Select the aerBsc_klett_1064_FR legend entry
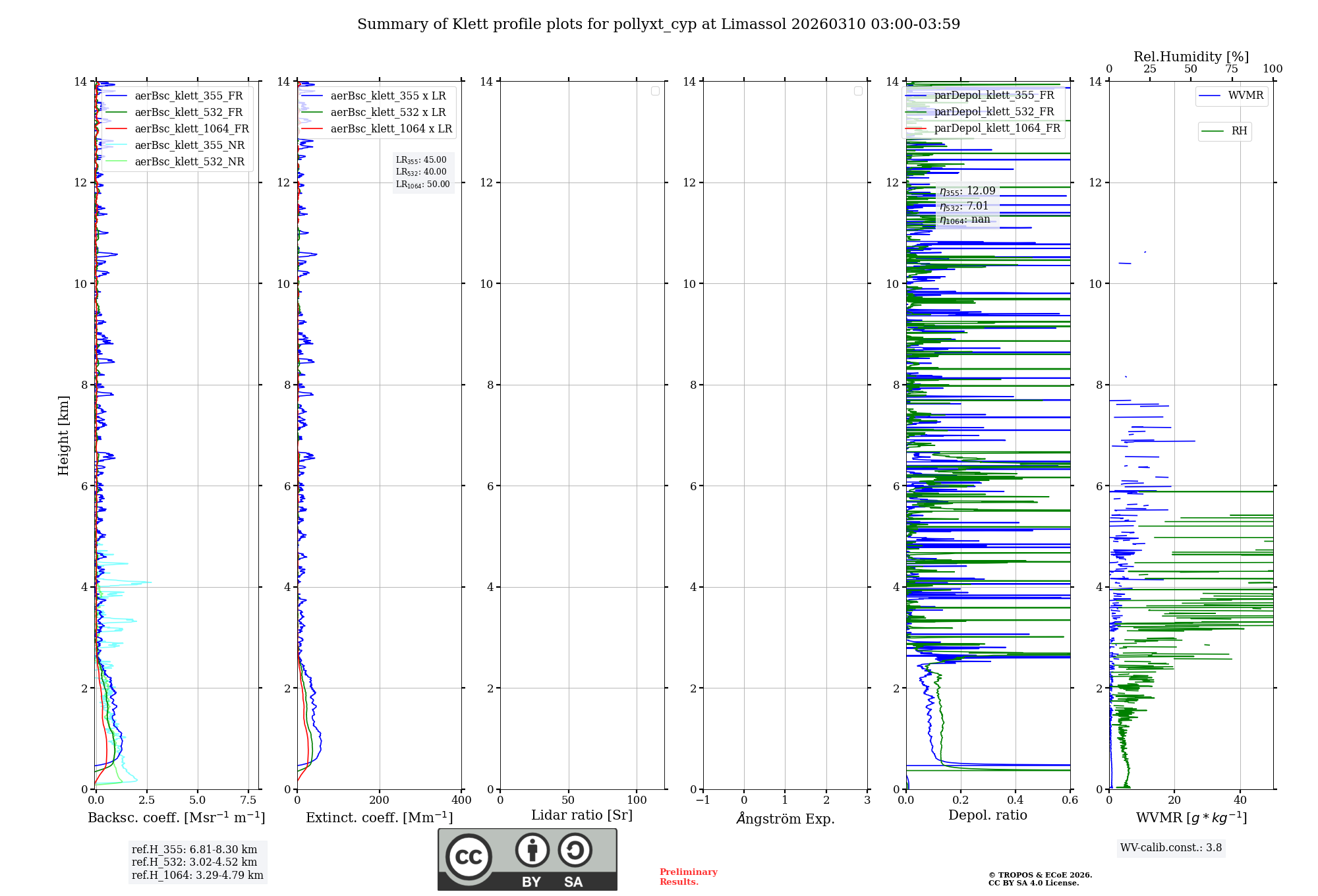1318x896 pixels. [191, 129]
